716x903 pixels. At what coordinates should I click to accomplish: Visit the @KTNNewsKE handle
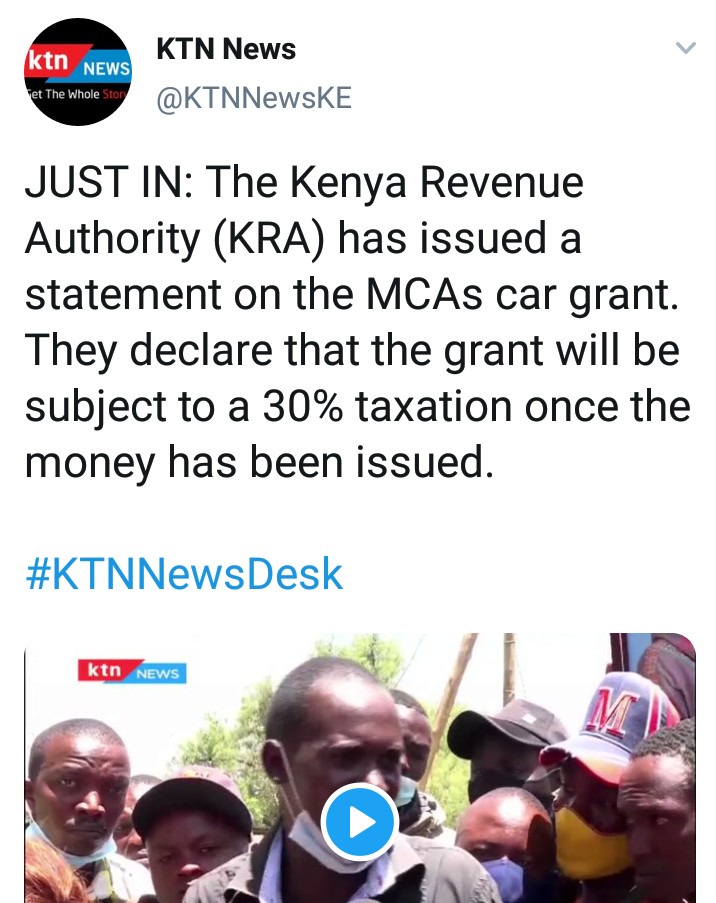tap(253, 98)
